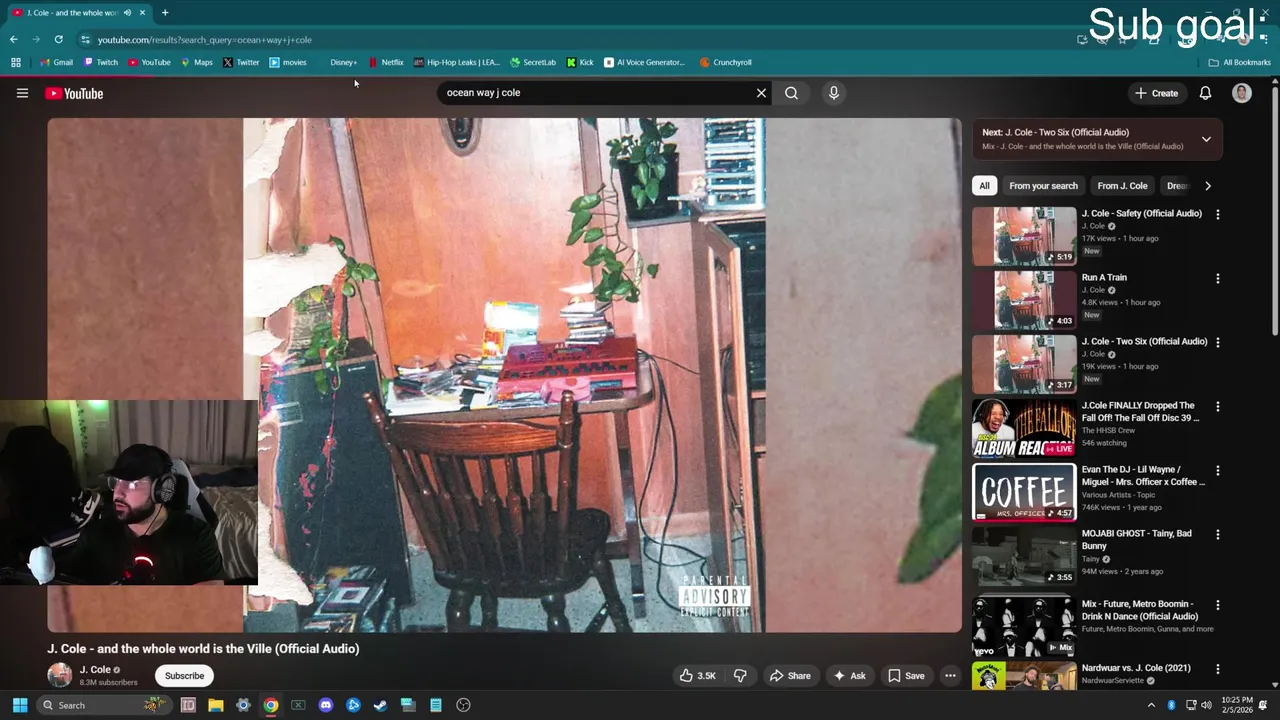Viewport: 1280px width, 720px height.
Task: Open J. Cole - Two Six title link
Action: tap(1144, 341)
